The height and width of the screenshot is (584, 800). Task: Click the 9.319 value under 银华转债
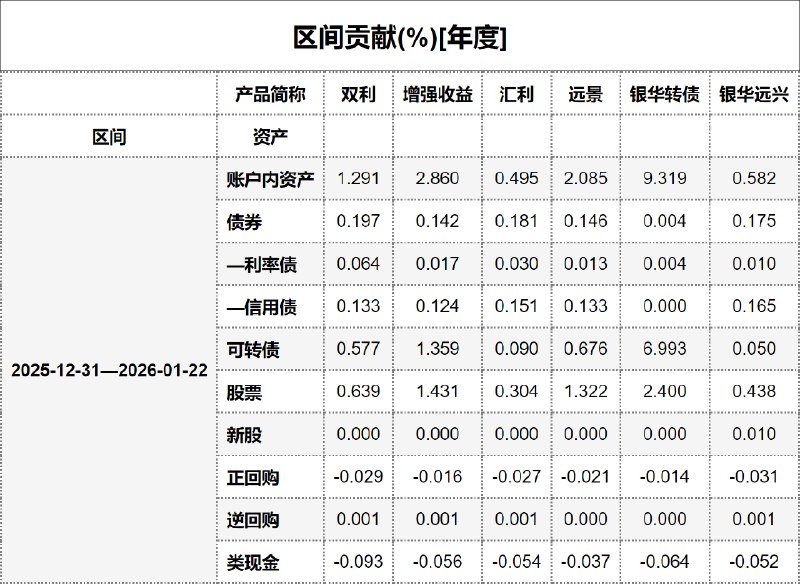[x=664, y=179]
